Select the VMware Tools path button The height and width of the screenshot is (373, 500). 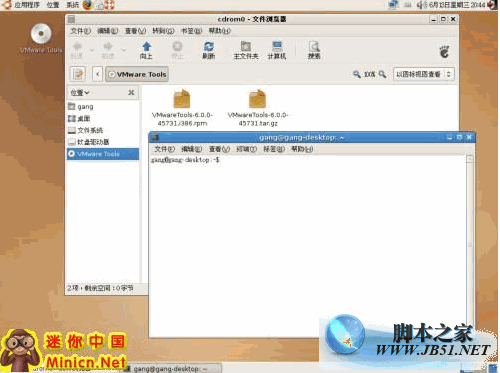coord(137,74)
